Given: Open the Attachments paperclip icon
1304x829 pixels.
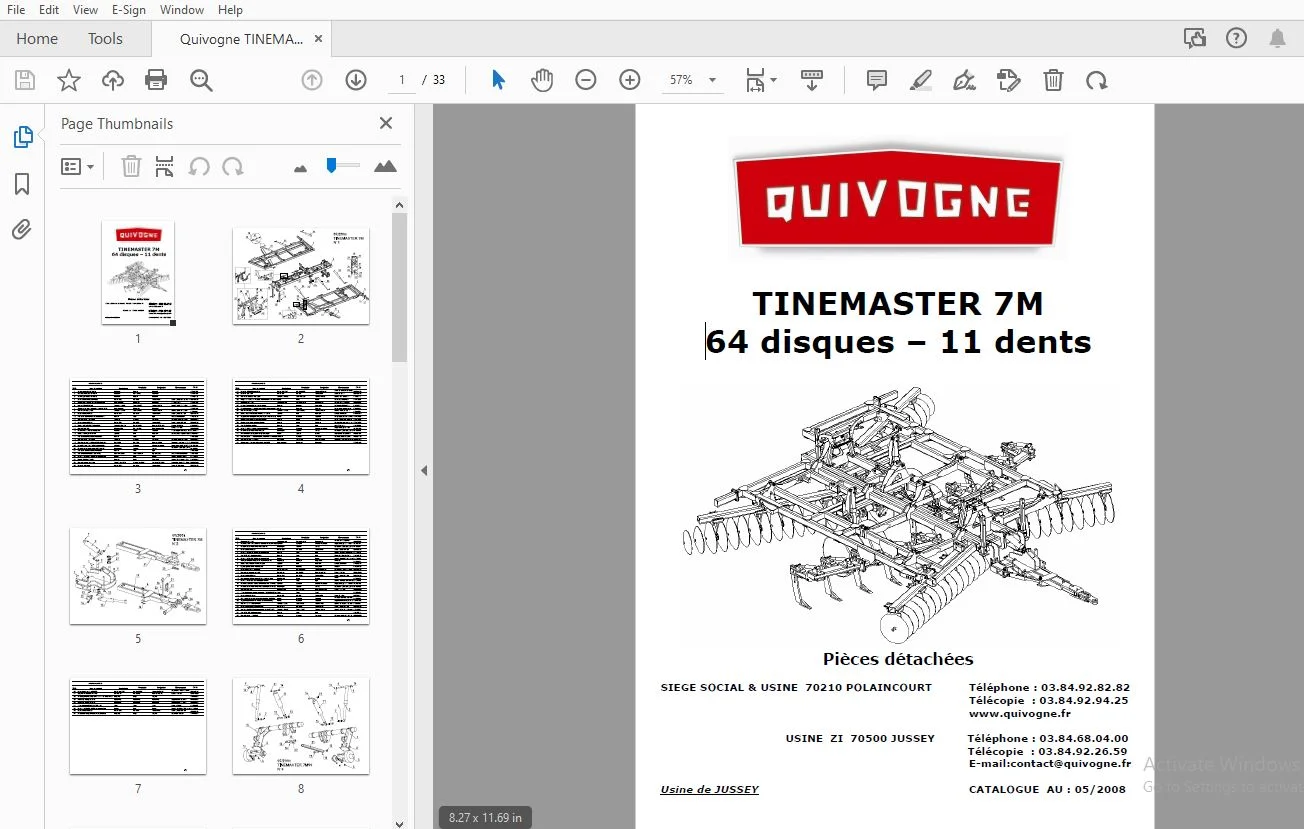Looking at the screenshot, I should tap(22, 230).
